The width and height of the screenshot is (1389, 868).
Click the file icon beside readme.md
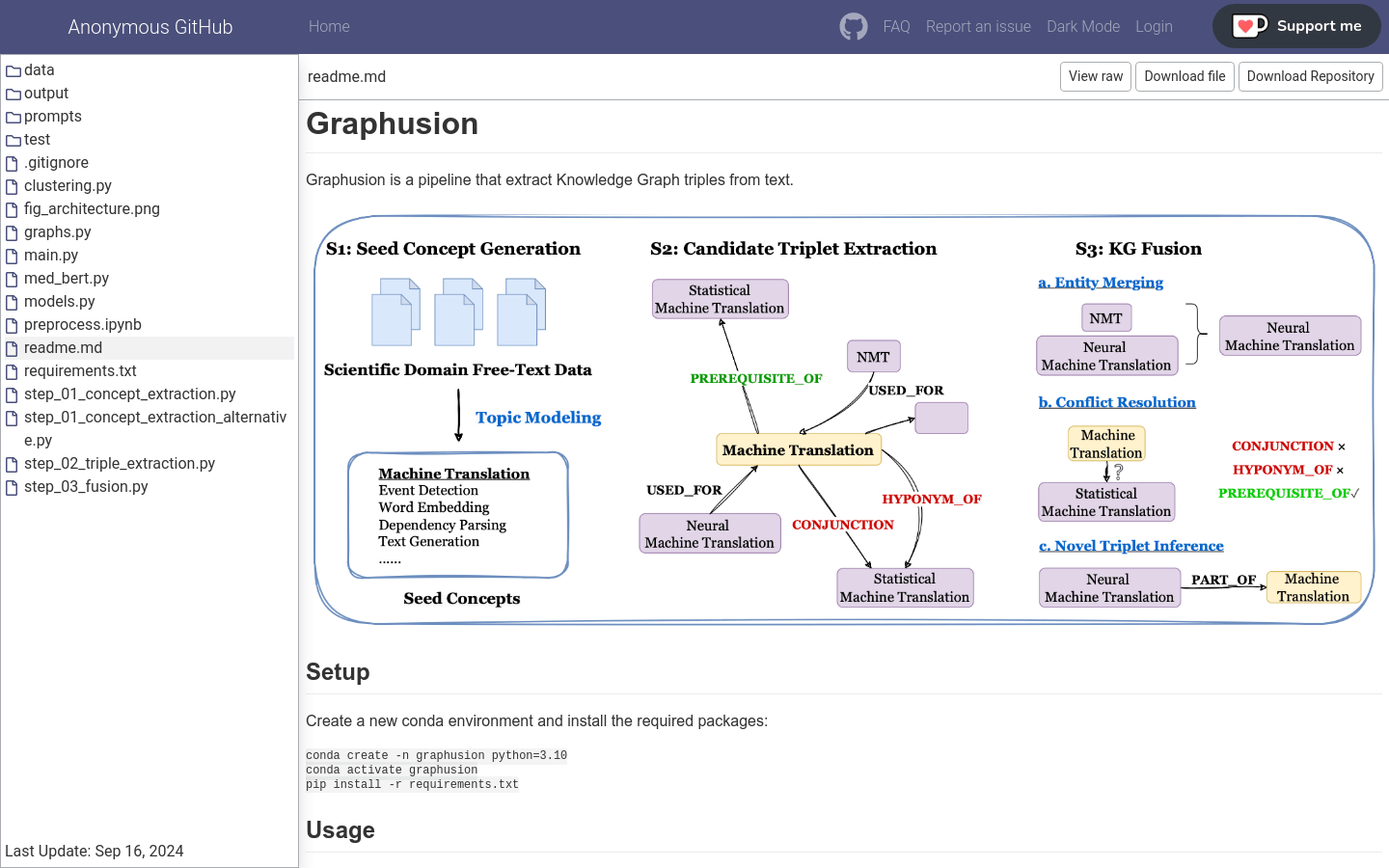click(x=13, y=348)
